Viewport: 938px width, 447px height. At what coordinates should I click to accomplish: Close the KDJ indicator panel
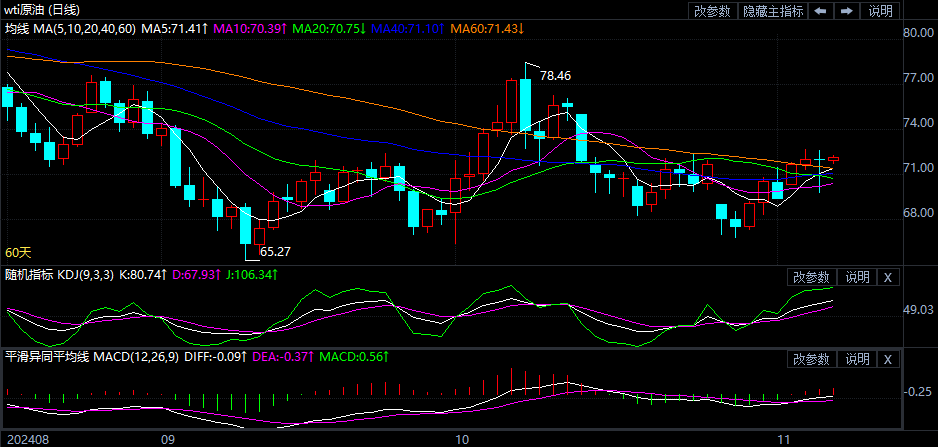[888, 277]
